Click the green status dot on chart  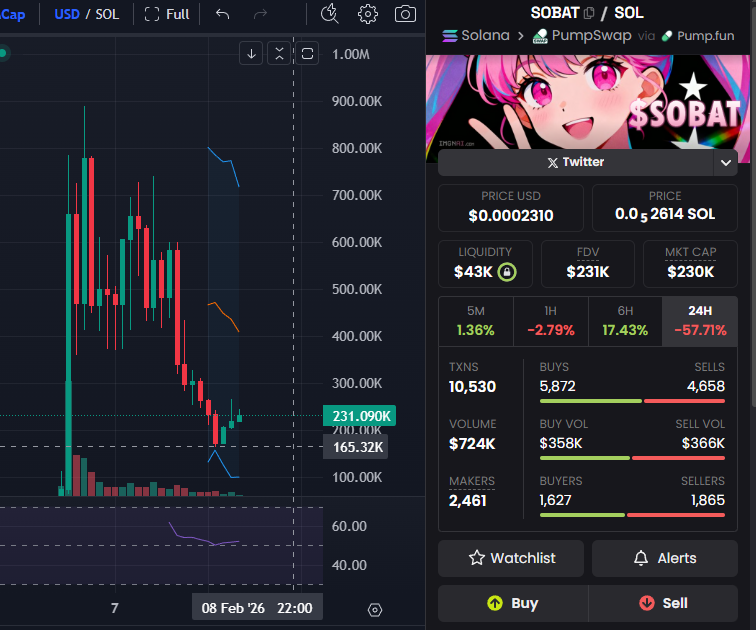pos(3,53)
